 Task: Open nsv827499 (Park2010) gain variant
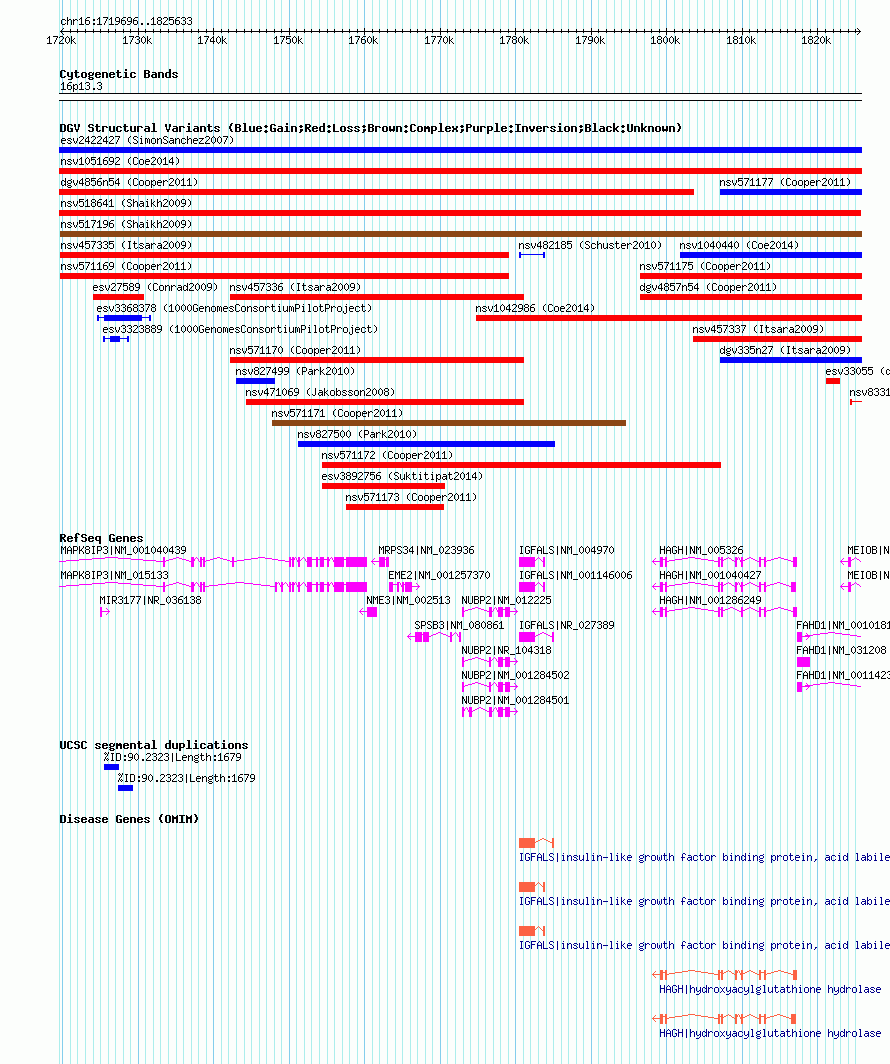coord(255,381)
